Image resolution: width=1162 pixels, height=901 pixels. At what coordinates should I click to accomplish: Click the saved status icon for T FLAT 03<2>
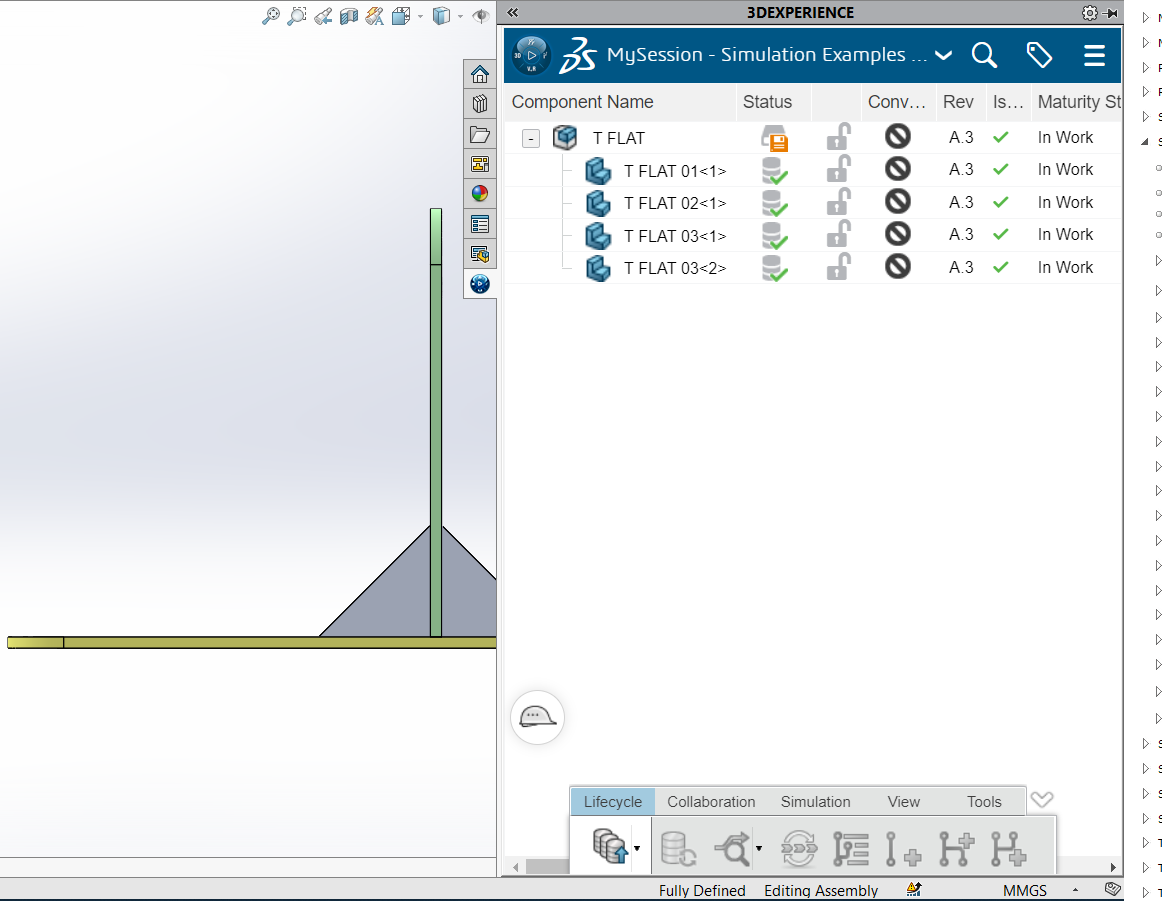click(x=774, y=267)
